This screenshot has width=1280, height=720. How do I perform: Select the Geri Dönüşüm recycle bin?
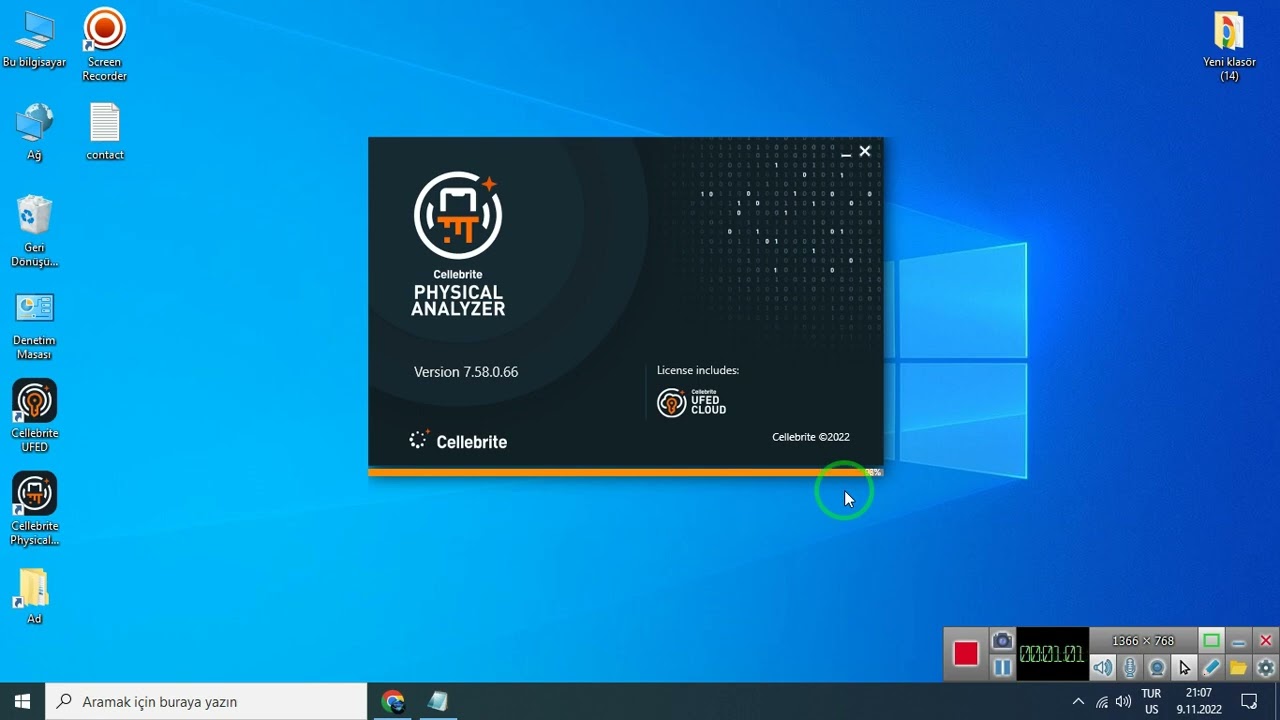coord(34,232)
